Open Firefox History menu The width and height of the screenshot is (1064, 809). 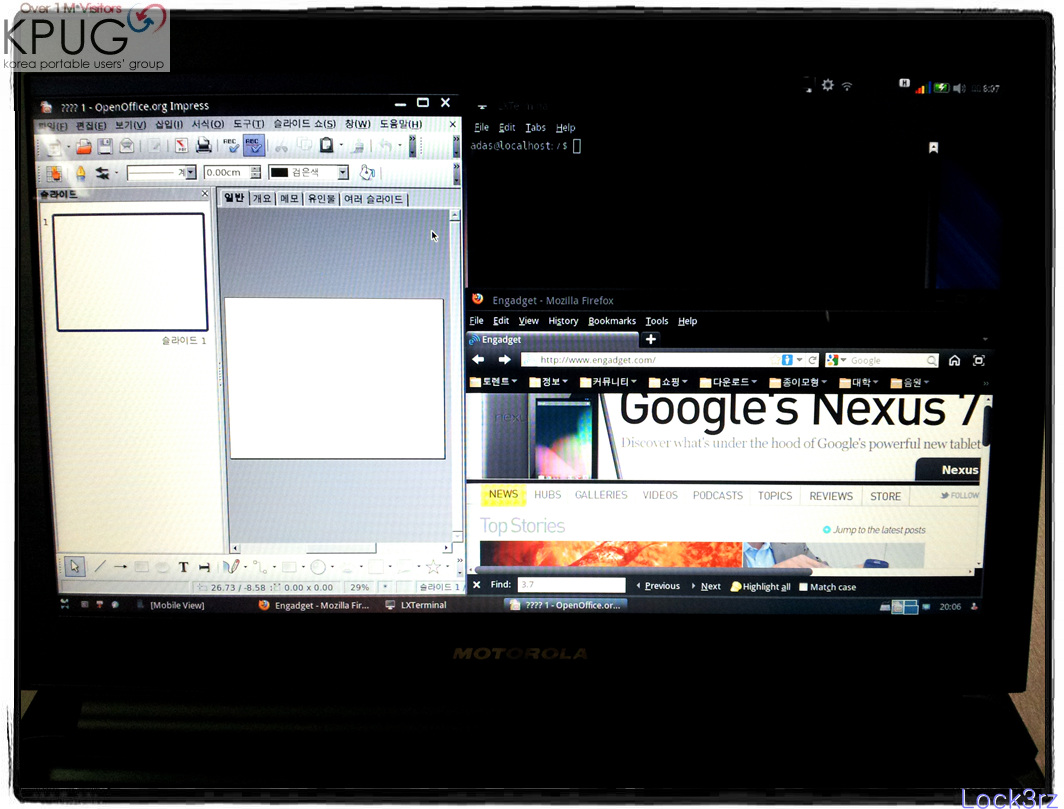tap(563, 321)
